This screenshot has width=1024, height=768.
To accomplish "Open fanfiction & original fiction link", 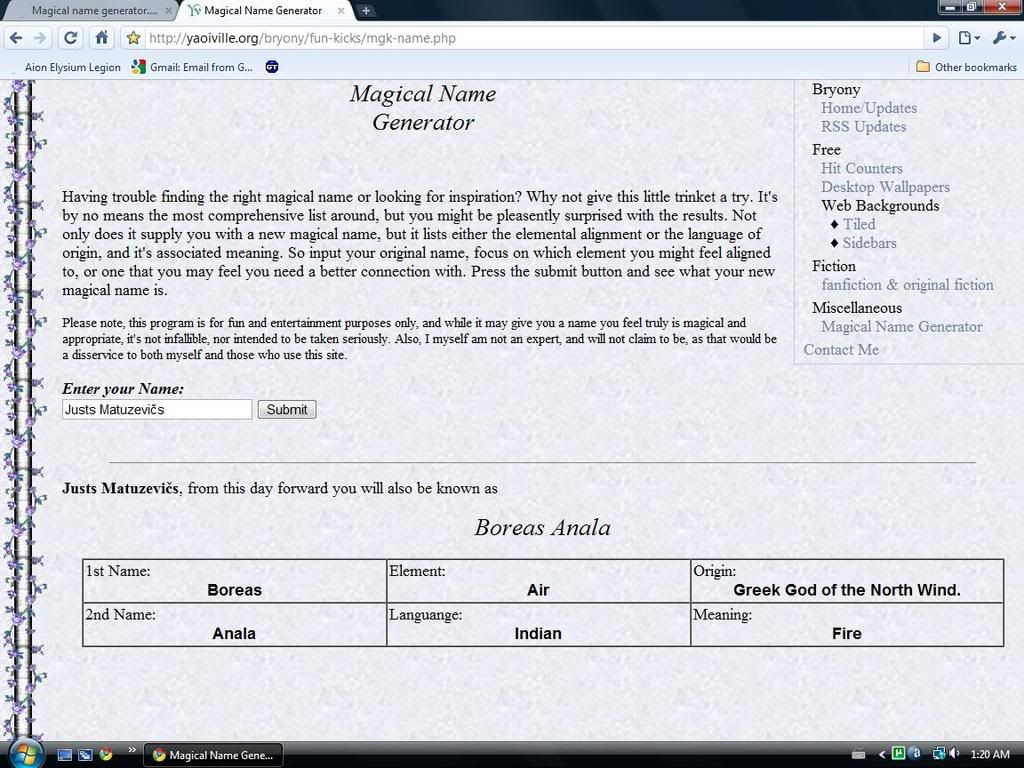I will point(907,285).
